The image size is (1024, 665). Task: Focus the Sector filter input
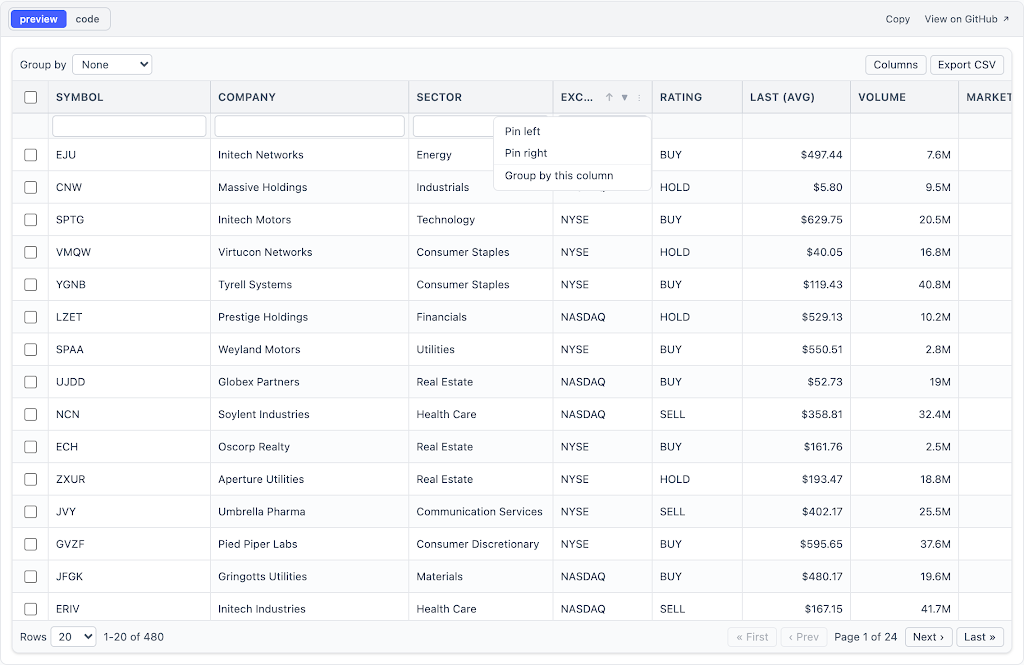point(453,126)
